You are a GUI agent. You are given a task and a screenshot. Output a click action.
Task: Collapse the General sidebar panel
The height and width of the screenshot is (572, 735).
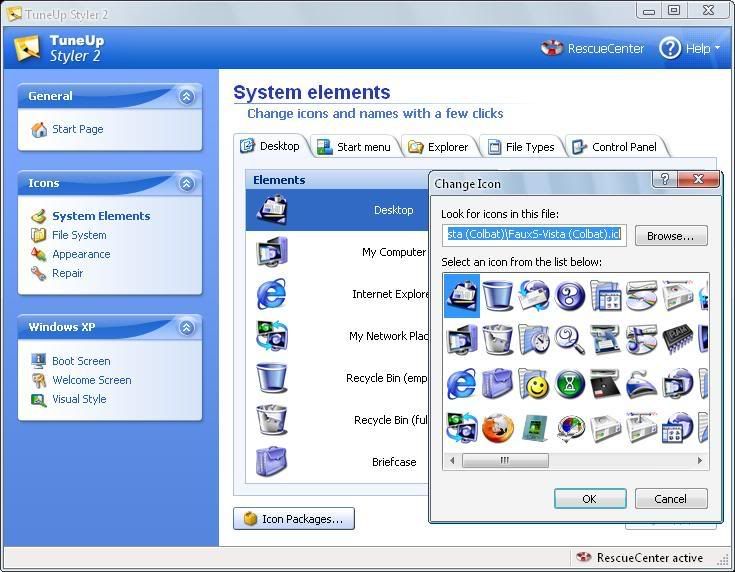tap(186, 97)
